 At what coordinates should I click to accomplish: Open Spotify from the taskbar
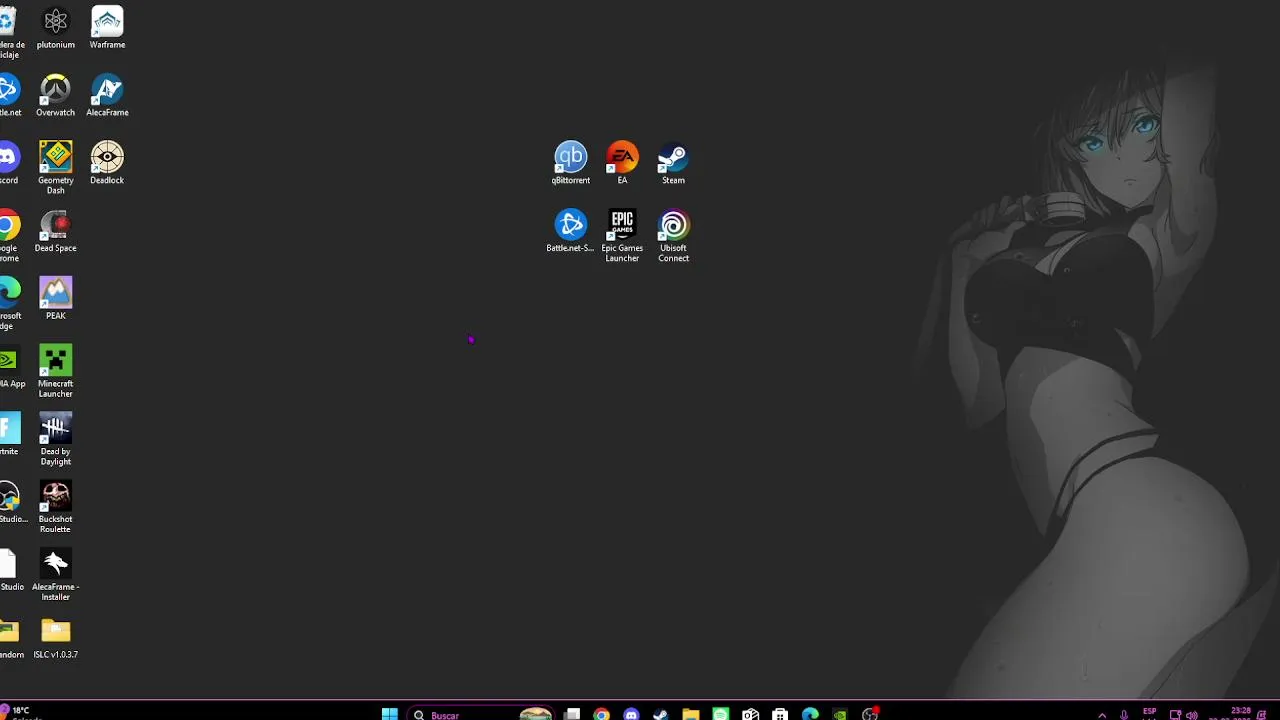tap(720, 714)
